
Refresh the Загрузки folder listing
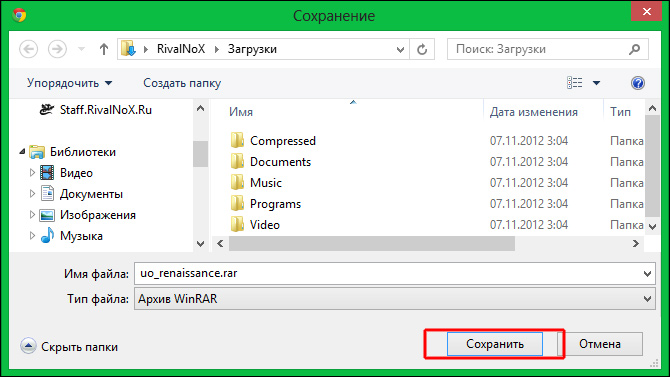pos(422,49)
